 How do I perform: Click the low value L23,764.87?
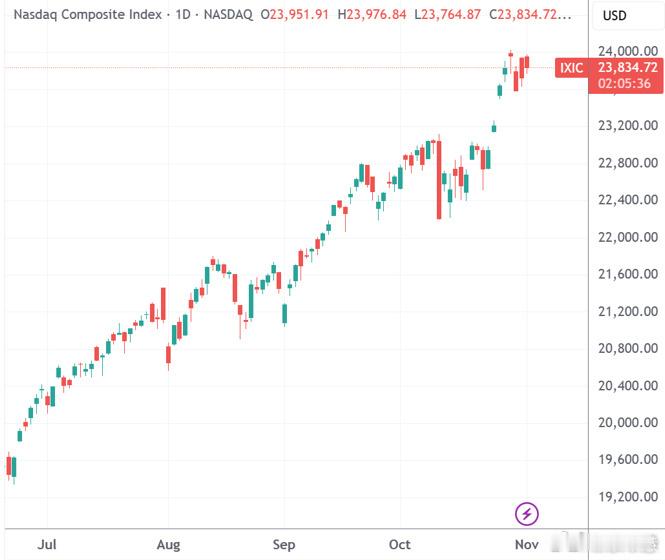coord(447,15)
